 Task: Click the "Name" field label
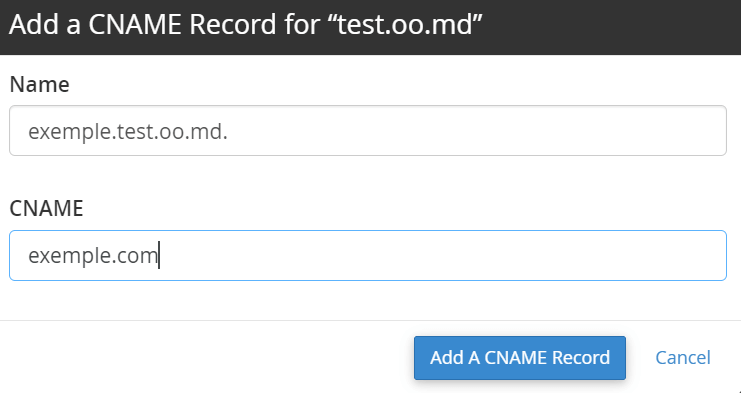(x=39, y=85)
